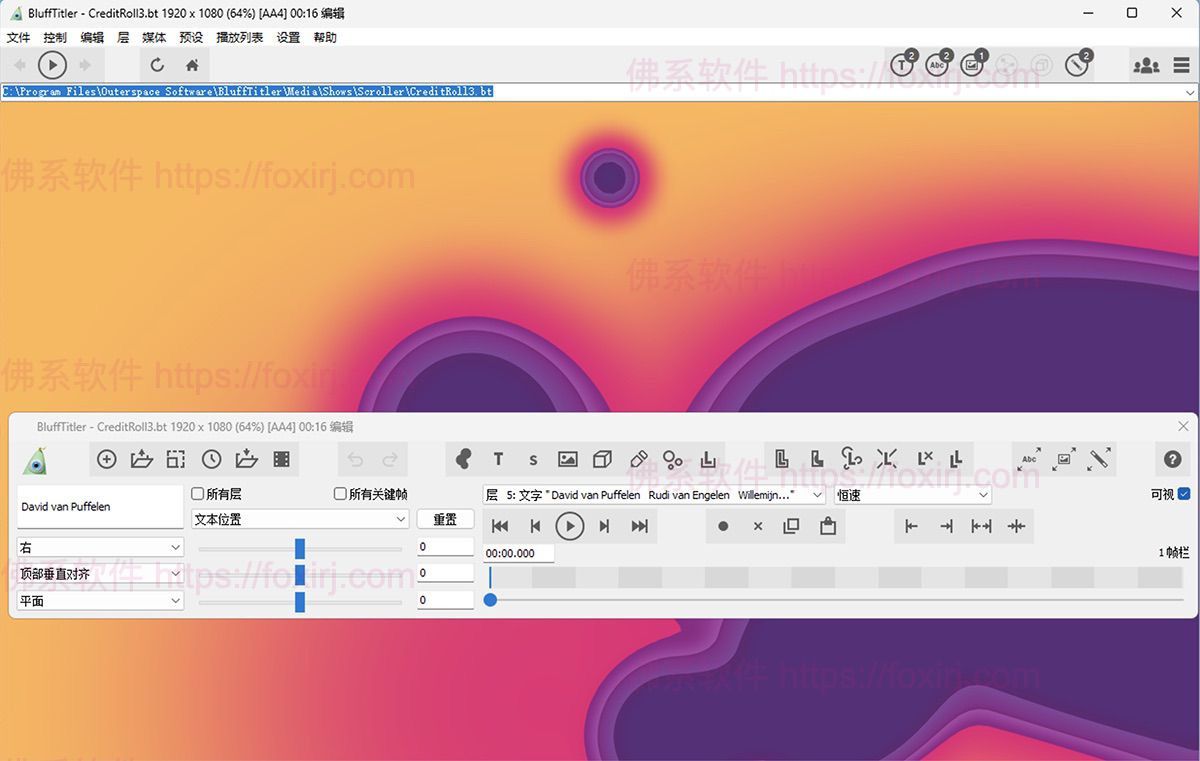Add a new text layer
The height and width of the screenshot is (761, 1200).
[x=498, y=459]
